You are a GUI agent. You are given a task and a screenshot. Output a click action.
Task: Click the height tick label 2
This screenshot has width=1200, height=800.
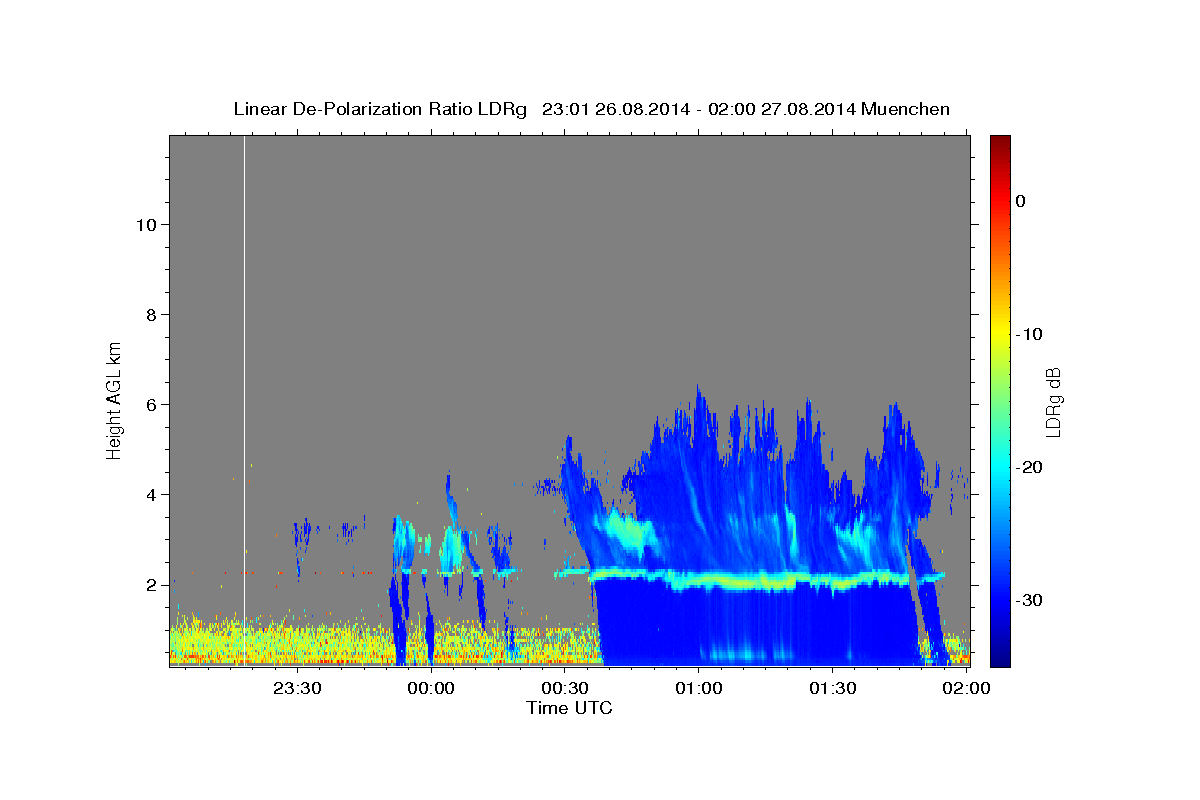[x=153, y=585]
